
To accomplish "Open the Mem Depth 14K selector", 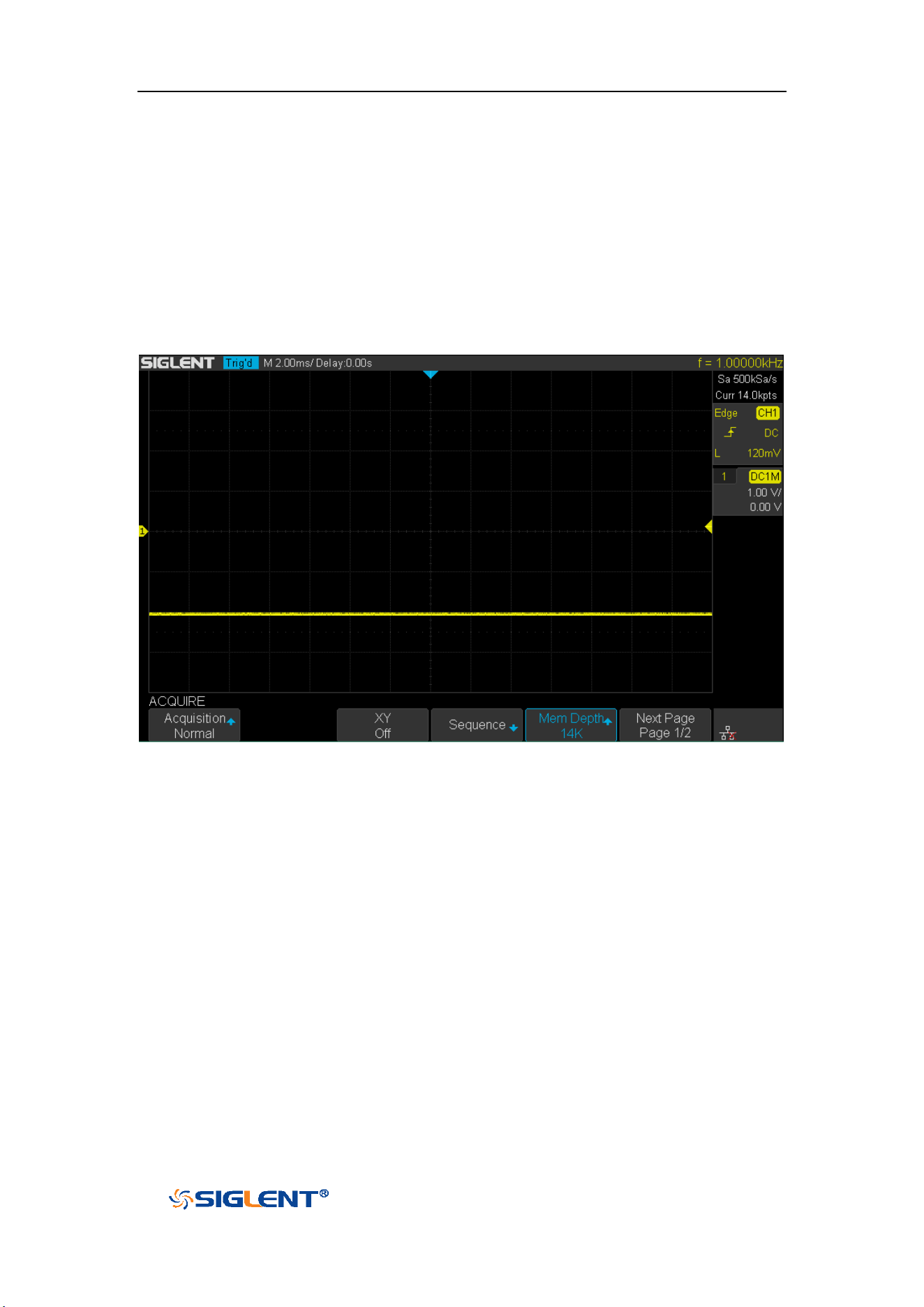I will [x=571, y=725].
